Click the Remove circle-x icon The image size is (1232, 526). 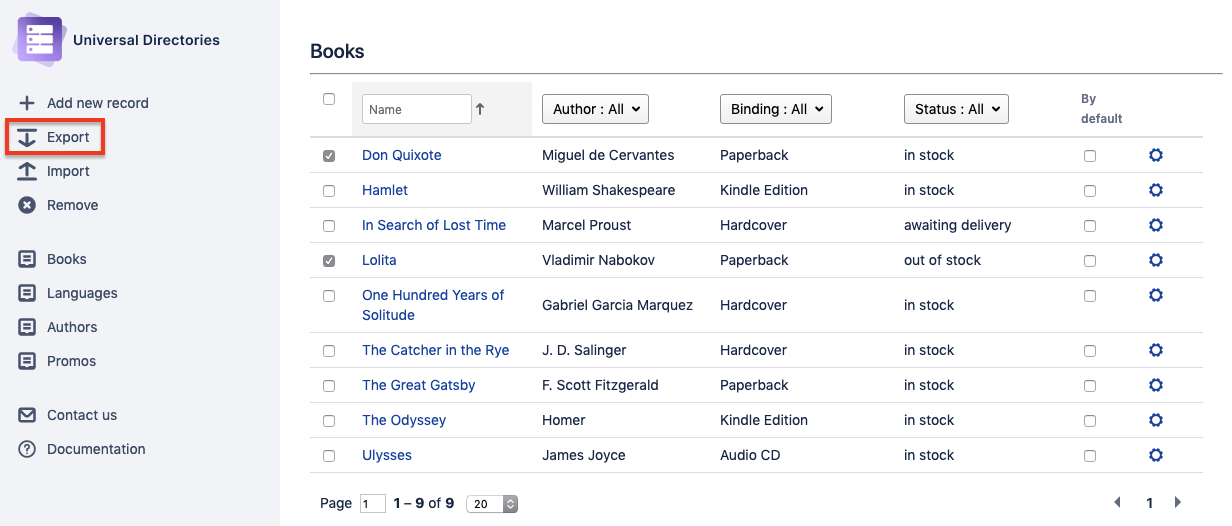point(27,205)
